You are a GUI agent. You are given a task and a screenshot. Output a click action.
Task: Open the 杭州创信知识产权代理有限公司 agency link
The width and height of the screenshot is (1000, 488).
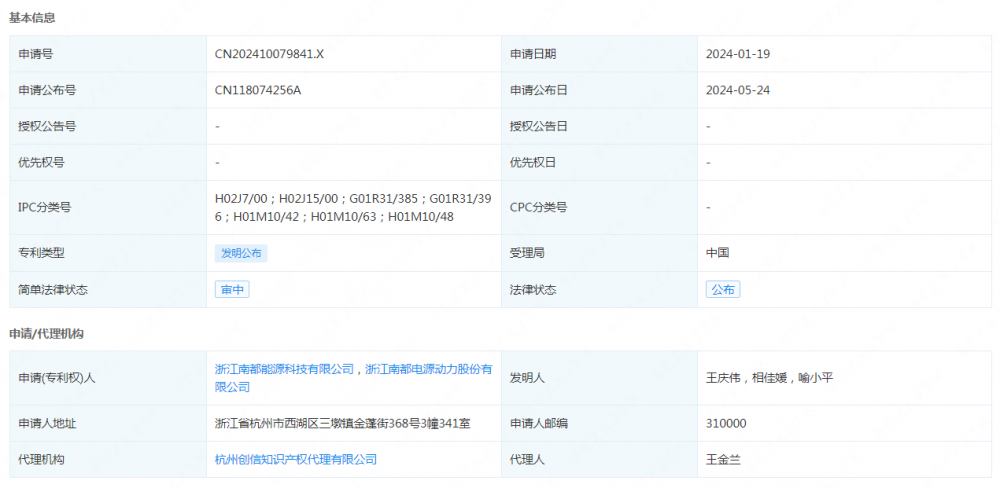click(x=296, y=459)
